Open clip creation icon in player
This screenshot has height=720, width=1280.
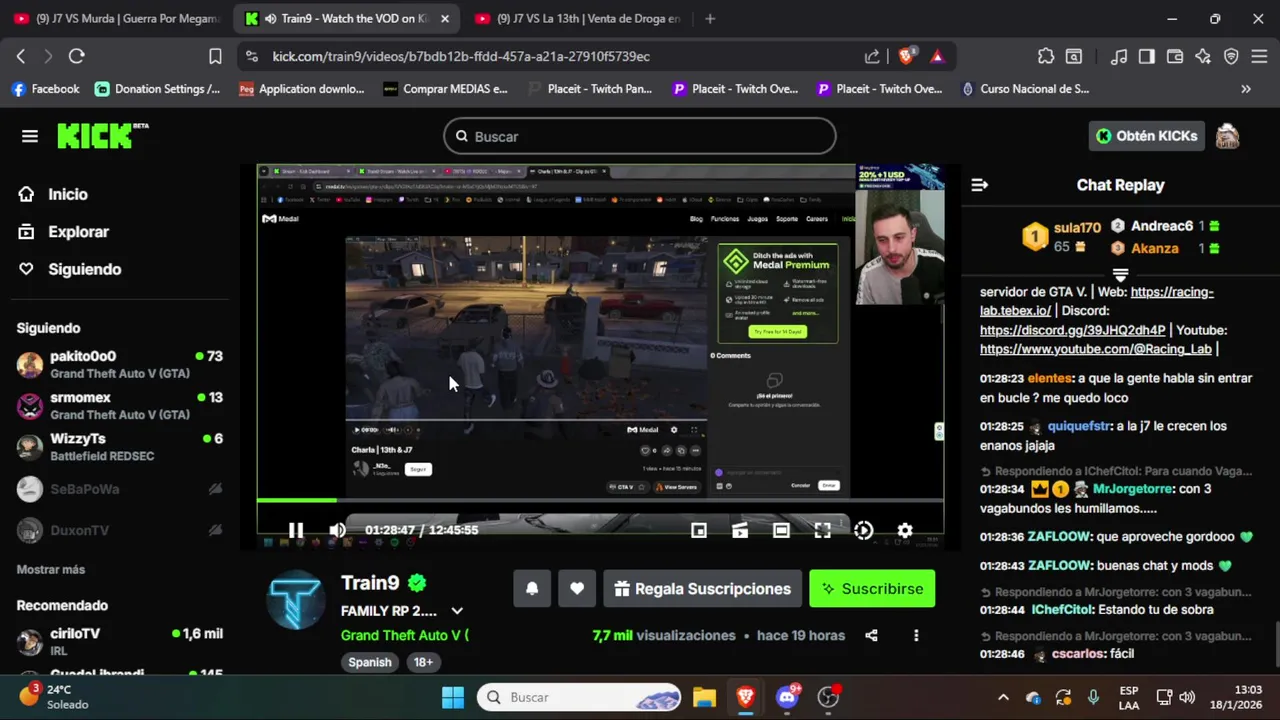click(x=740, y=530)
